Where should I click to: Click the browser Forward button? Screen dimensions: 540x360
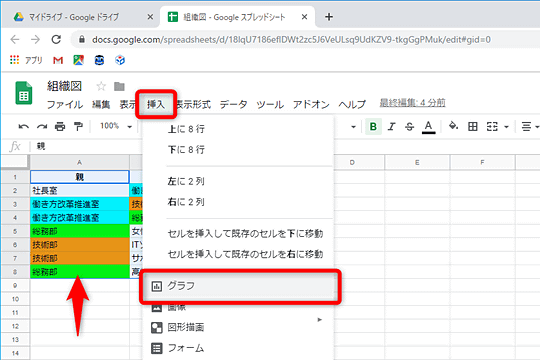point(35,40)
